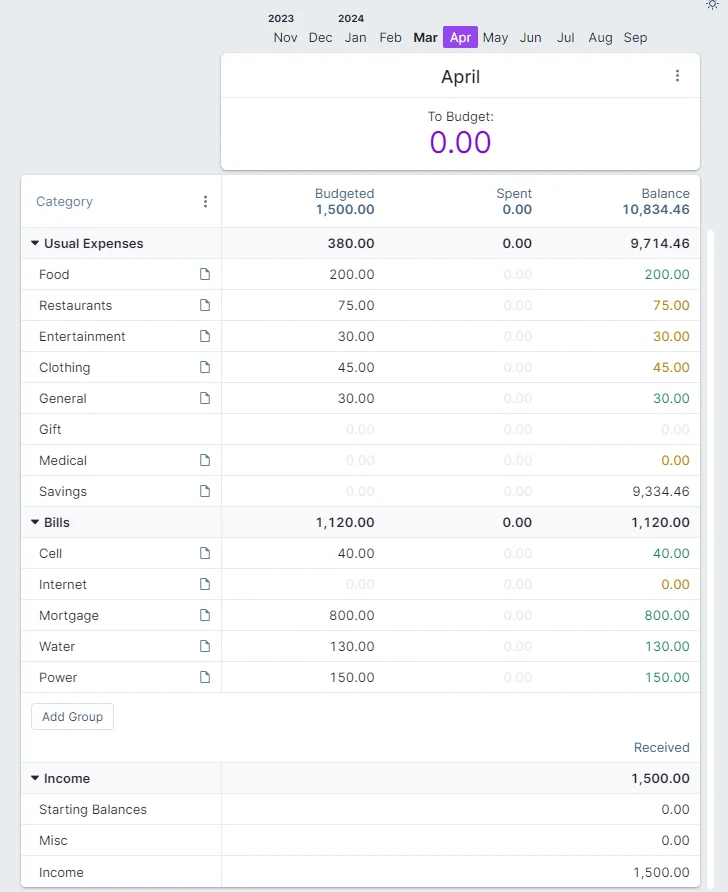Collapse the Usual Expenses group
728x892 pixels.
(35, 243)
